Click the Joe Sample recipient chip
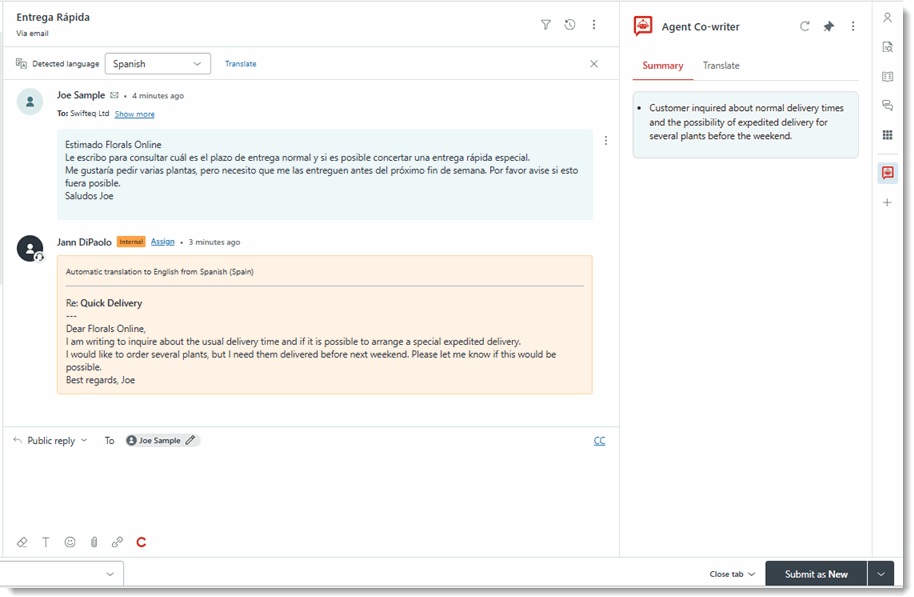The height and width of the screenshot is (597, 914). (x=162, y=440)
